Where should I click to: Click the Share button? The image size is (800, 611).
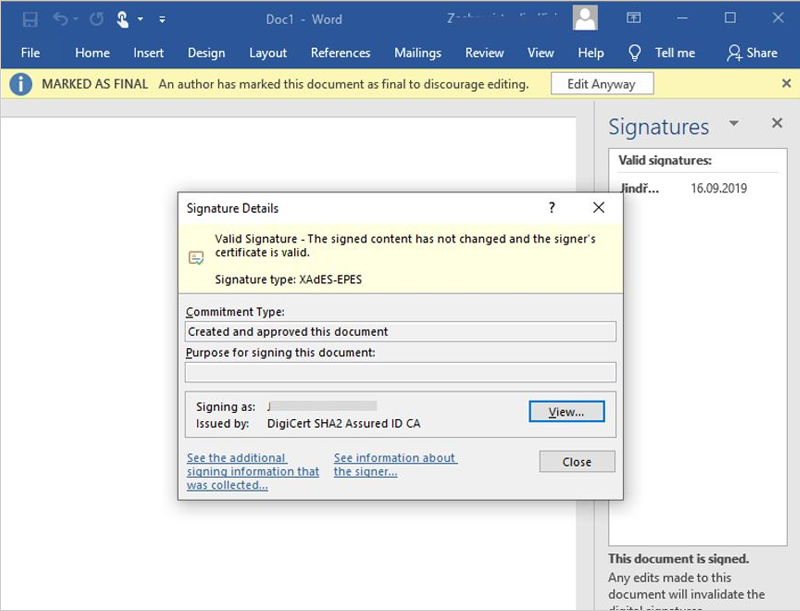[752, 53]
